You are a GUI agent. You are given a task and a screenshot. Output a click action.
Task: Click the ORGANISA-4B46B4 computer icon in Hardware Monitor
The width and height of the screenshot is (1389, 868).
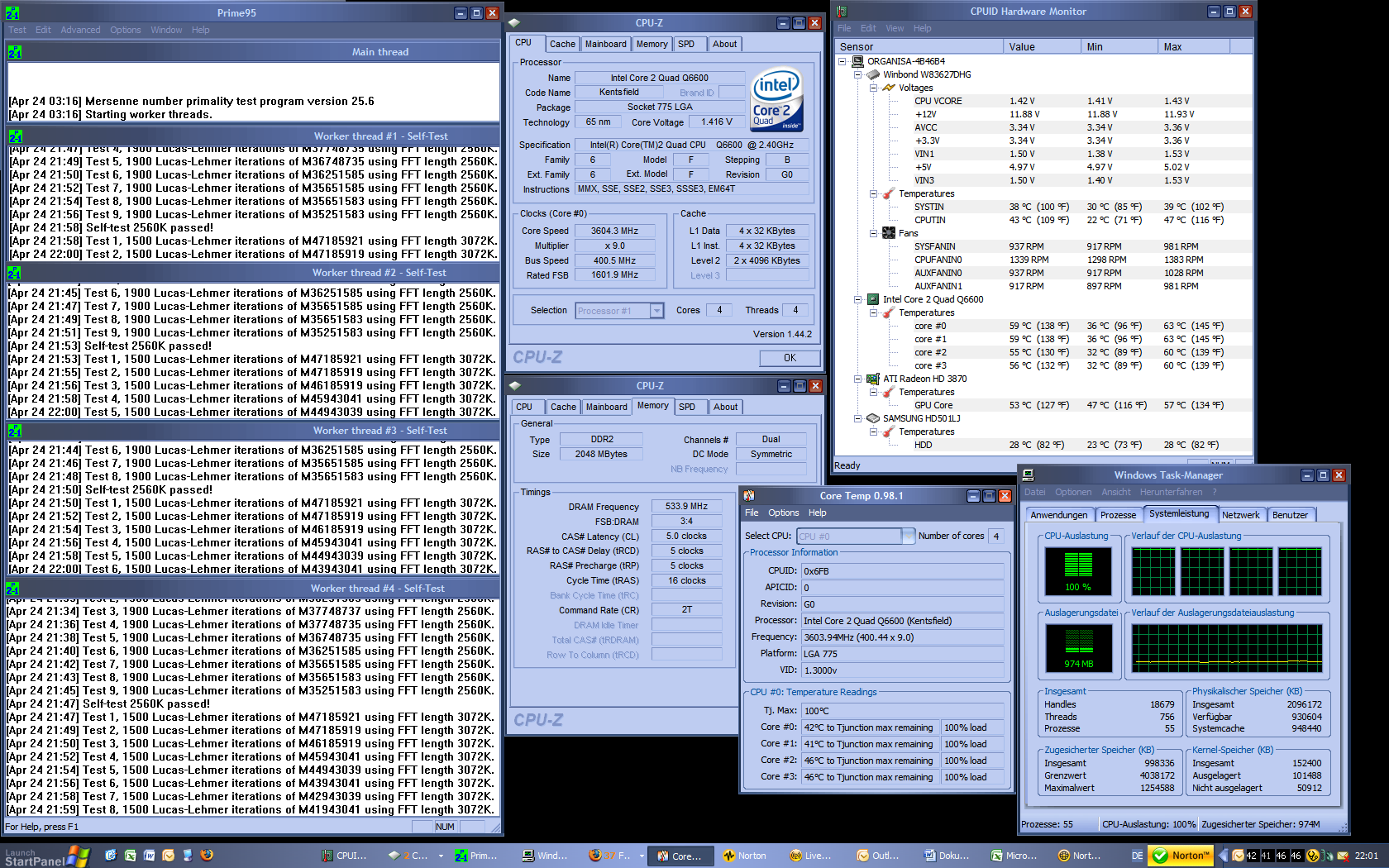857,61
